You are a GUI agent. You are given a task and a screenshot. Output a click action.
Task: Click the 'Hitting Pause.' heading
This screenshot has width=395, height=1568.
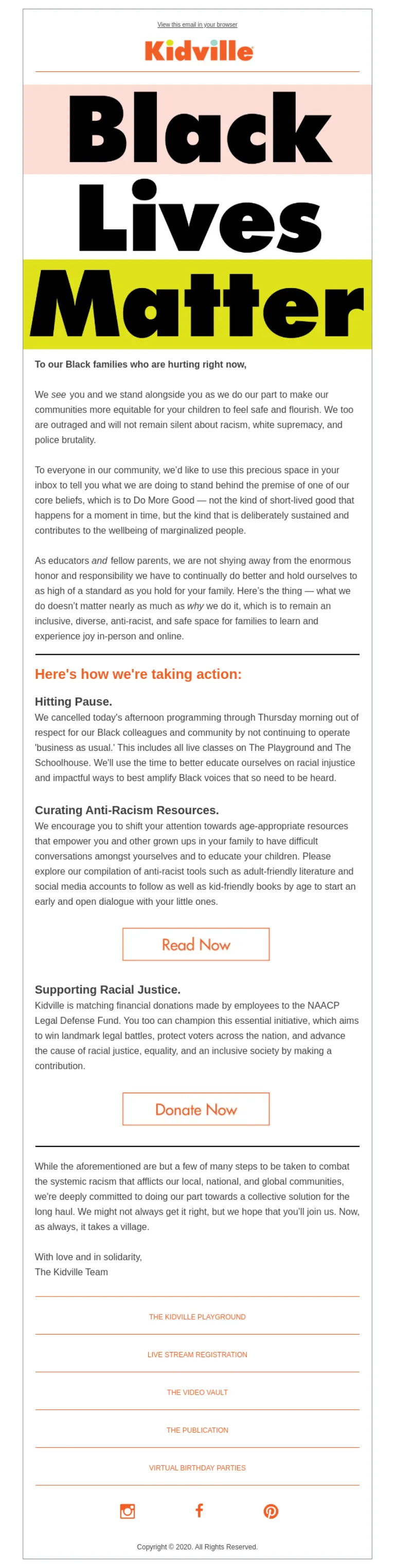click(x=74, y=701)
